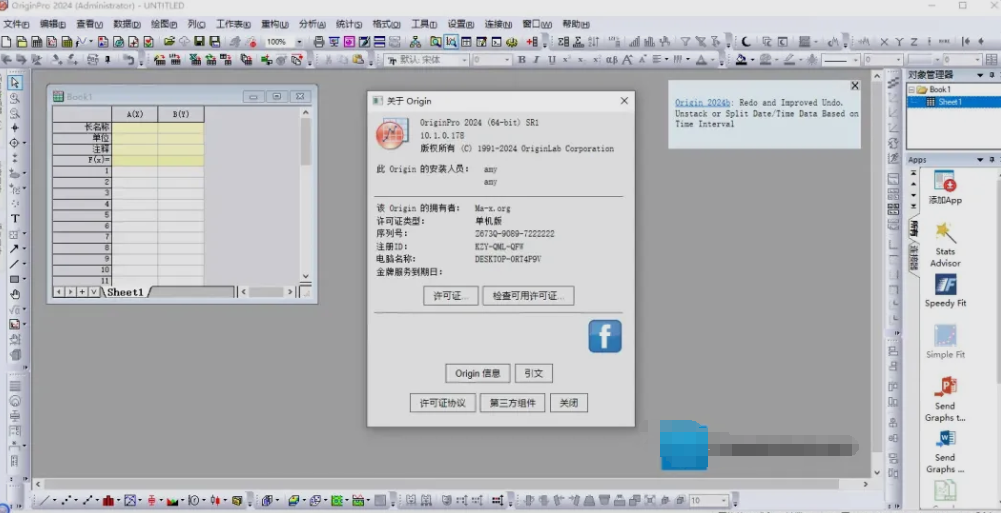Click the 第三方组件 button
The width and height of the screenshot is (1001, 513).
513,403
